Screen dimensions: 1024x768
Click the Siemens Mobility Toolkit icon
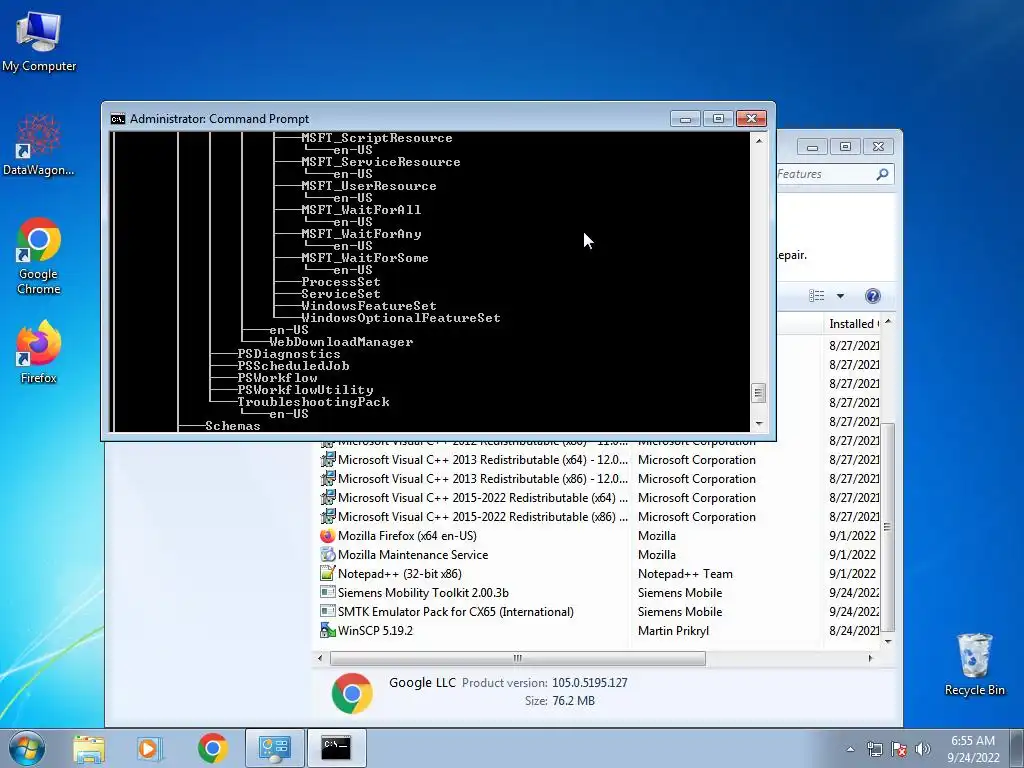(327, 592)
